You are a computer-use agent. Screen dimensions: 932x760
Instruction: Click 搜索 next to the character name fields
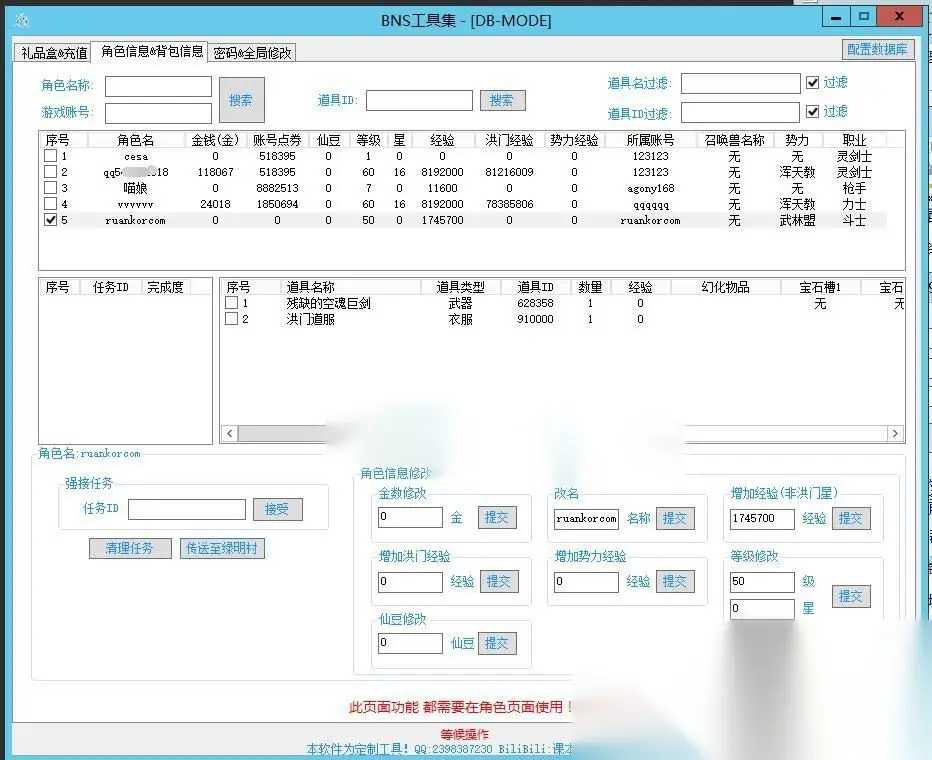[241, 100]
